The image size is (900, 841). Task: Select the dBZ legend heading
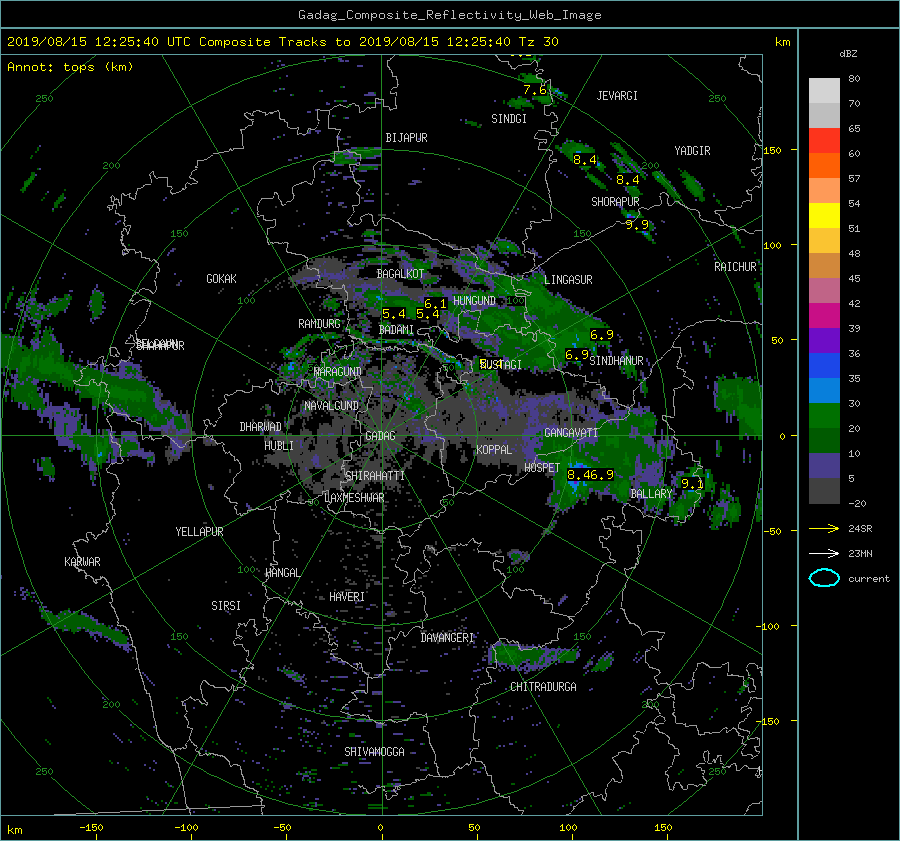(x=848, y=54)
